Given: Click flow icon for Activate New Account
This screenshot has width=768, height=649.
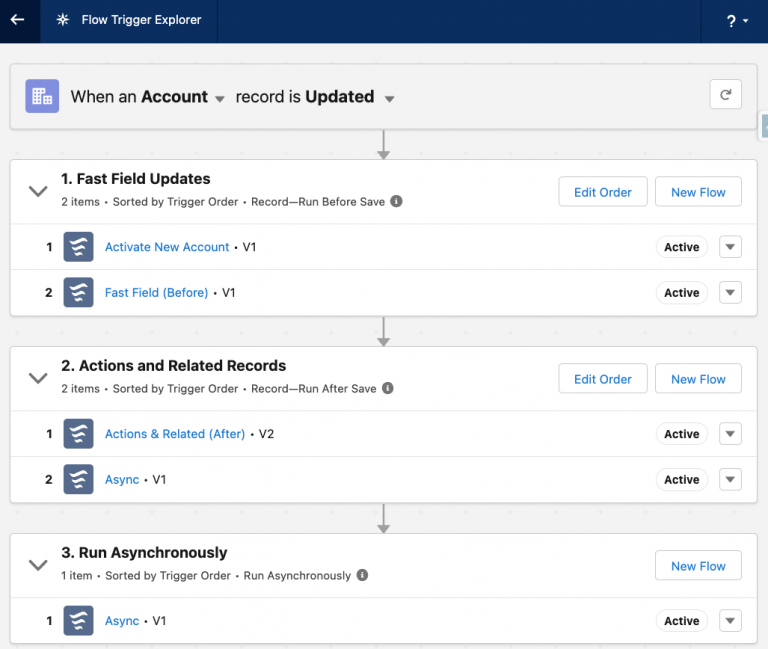Looking at the screenshot, I should pos(78,247).
